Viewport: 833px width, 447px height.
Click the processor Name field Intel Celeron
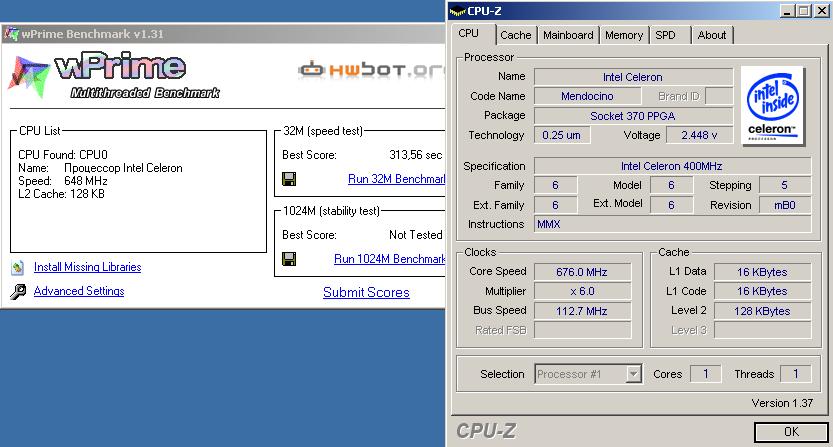point(633,77)
